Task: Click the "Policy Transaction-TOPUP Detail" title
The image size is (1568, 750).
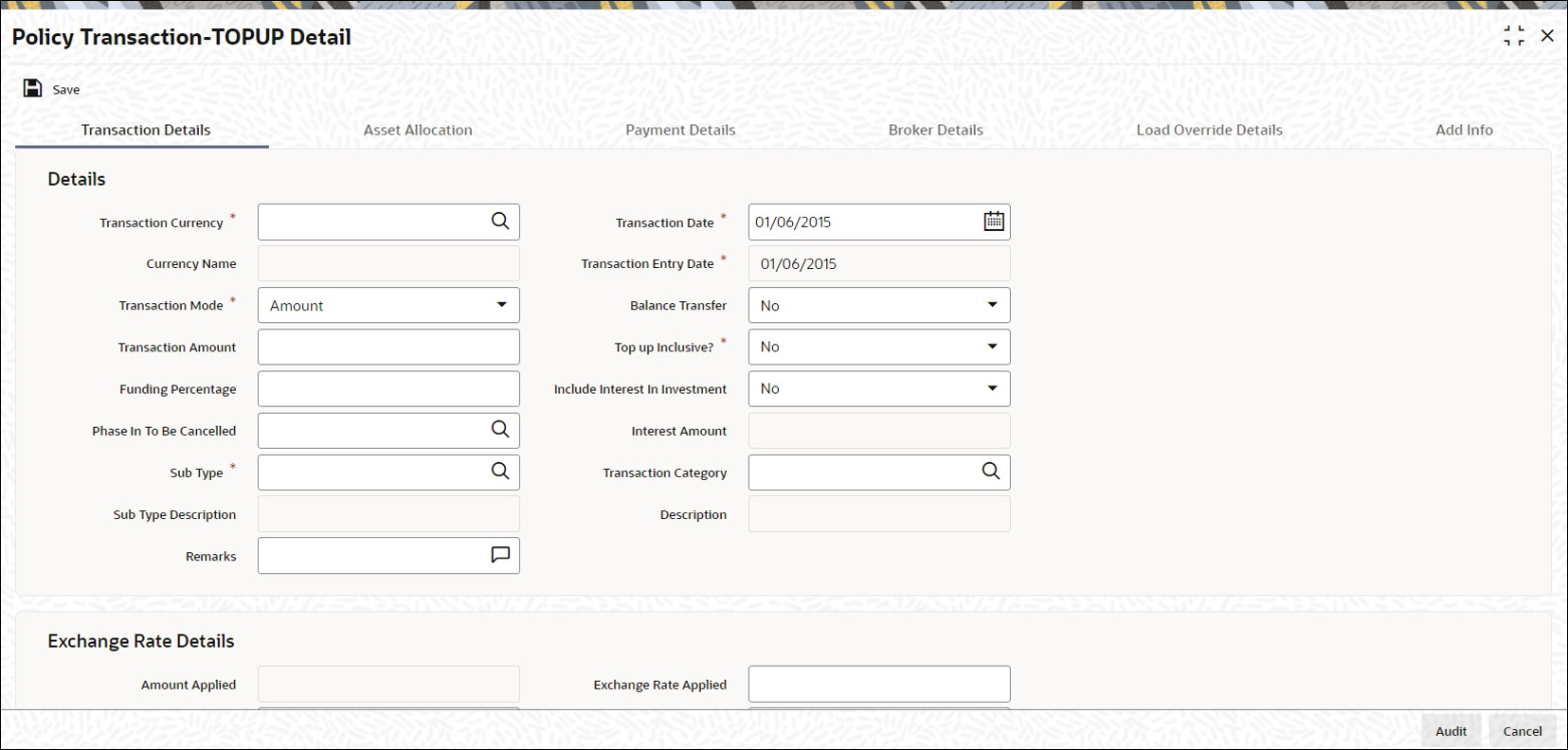Action: pyautogui.click(x=182, y=37)
